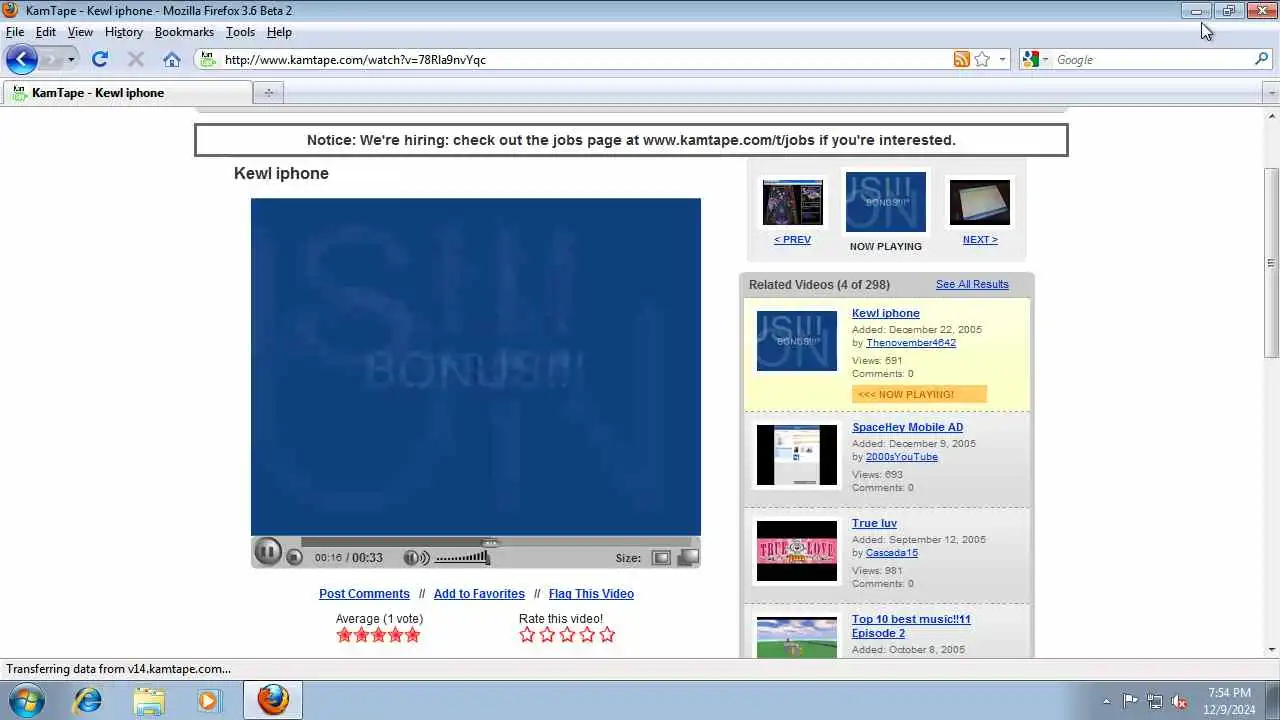1280x720 pixels.
Task: Click the Google search input field
Action: [1152, 59]
